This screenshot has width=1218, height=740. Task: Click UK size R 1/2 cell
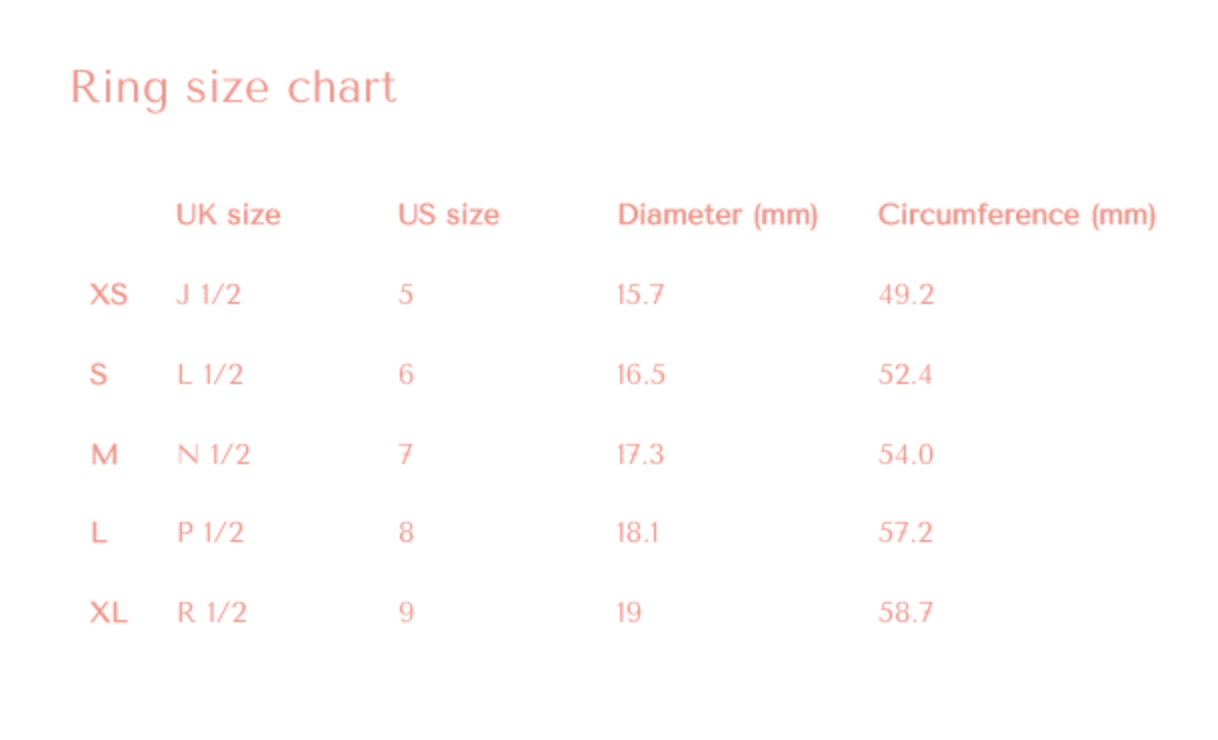211,613
